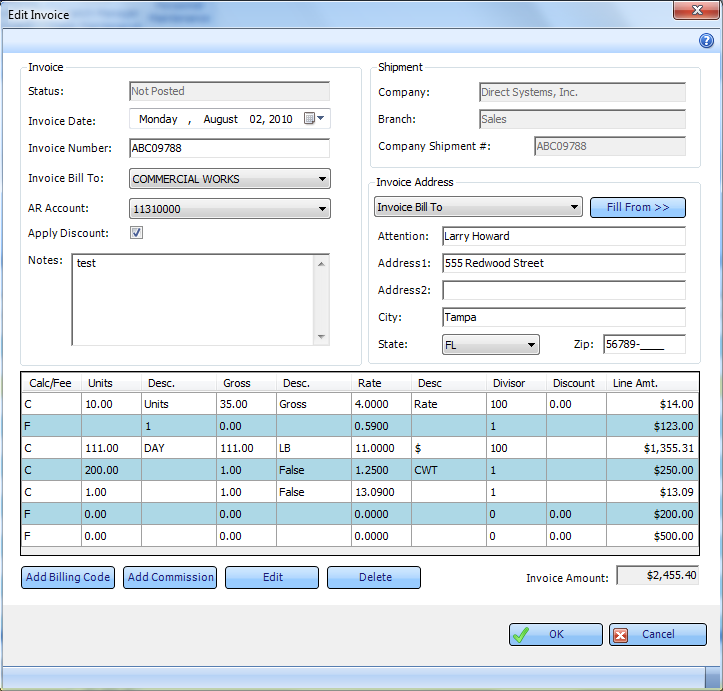
Task: Click the Fill From >> button
Action: tap(637, 207)
